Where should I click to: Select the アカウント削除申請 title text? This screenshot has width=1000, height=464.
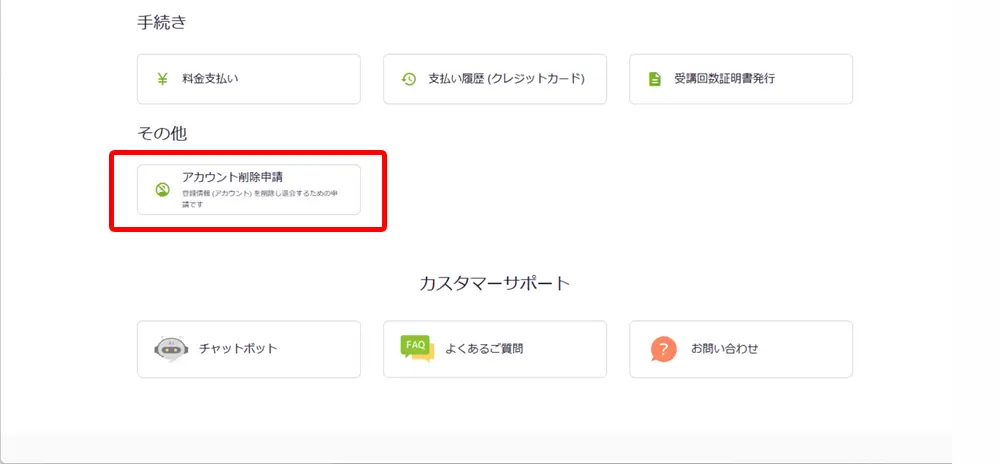click(x=232, y=177)
